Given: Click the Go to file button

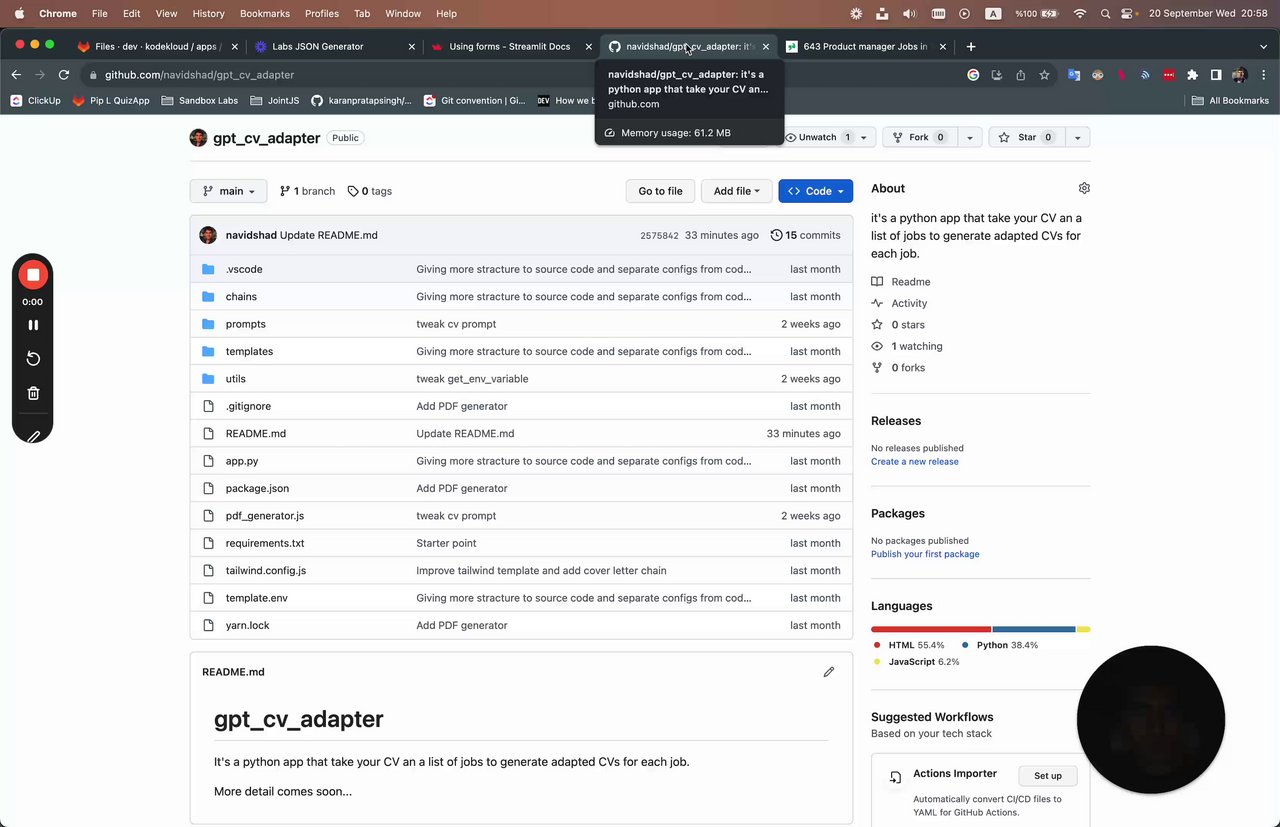Looking at the screenshot, I should coord(660,191).
